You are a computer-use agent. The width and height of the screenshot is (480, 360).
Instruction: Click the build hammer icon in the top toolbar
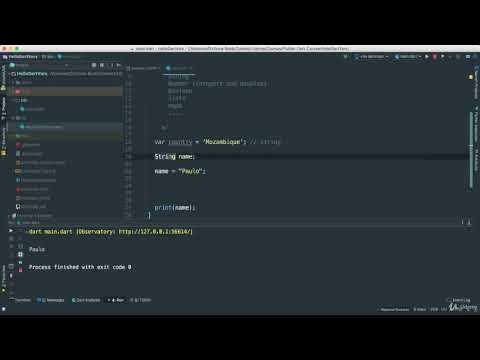345,57
